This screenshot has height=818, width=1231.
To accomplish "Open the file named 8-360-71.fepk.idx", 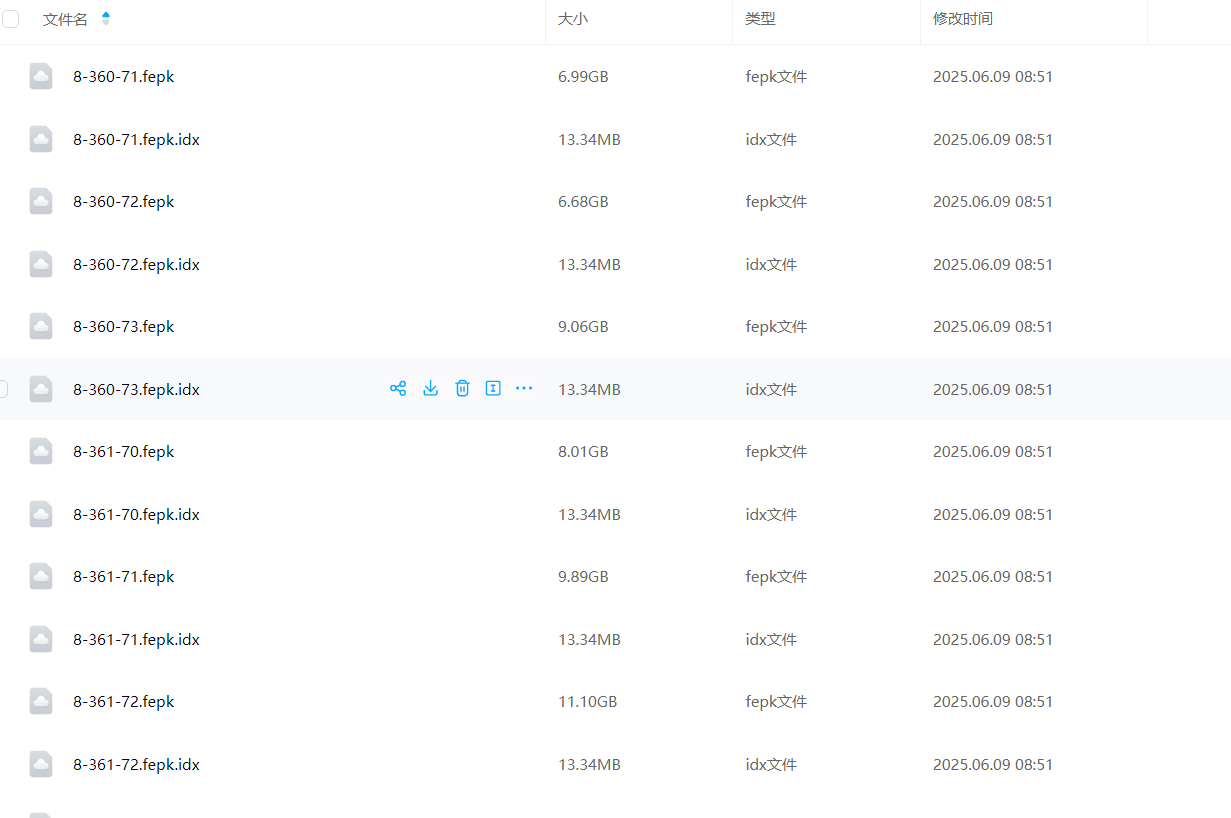I will click(136, 139).
